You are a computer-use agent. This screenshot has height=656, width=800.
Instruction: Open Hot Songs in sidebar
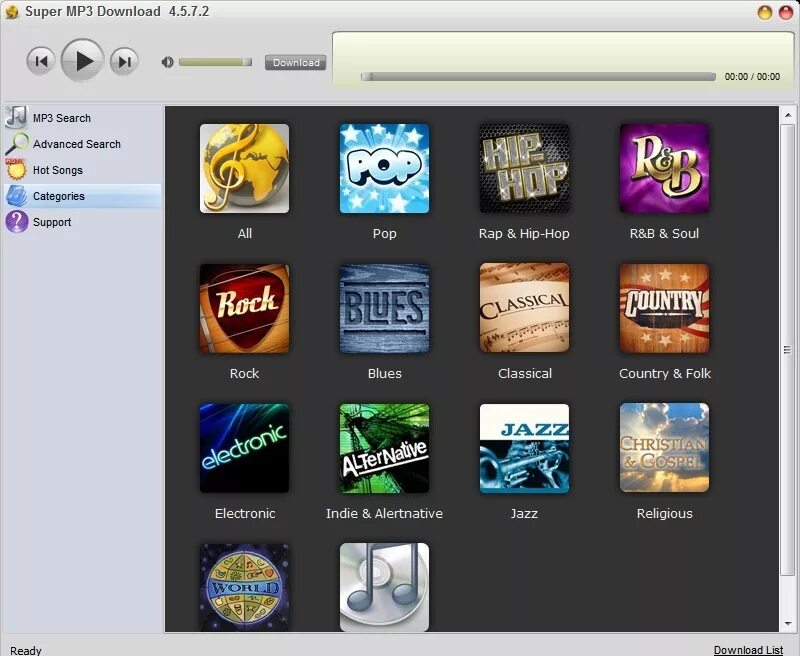pos(83,170)
